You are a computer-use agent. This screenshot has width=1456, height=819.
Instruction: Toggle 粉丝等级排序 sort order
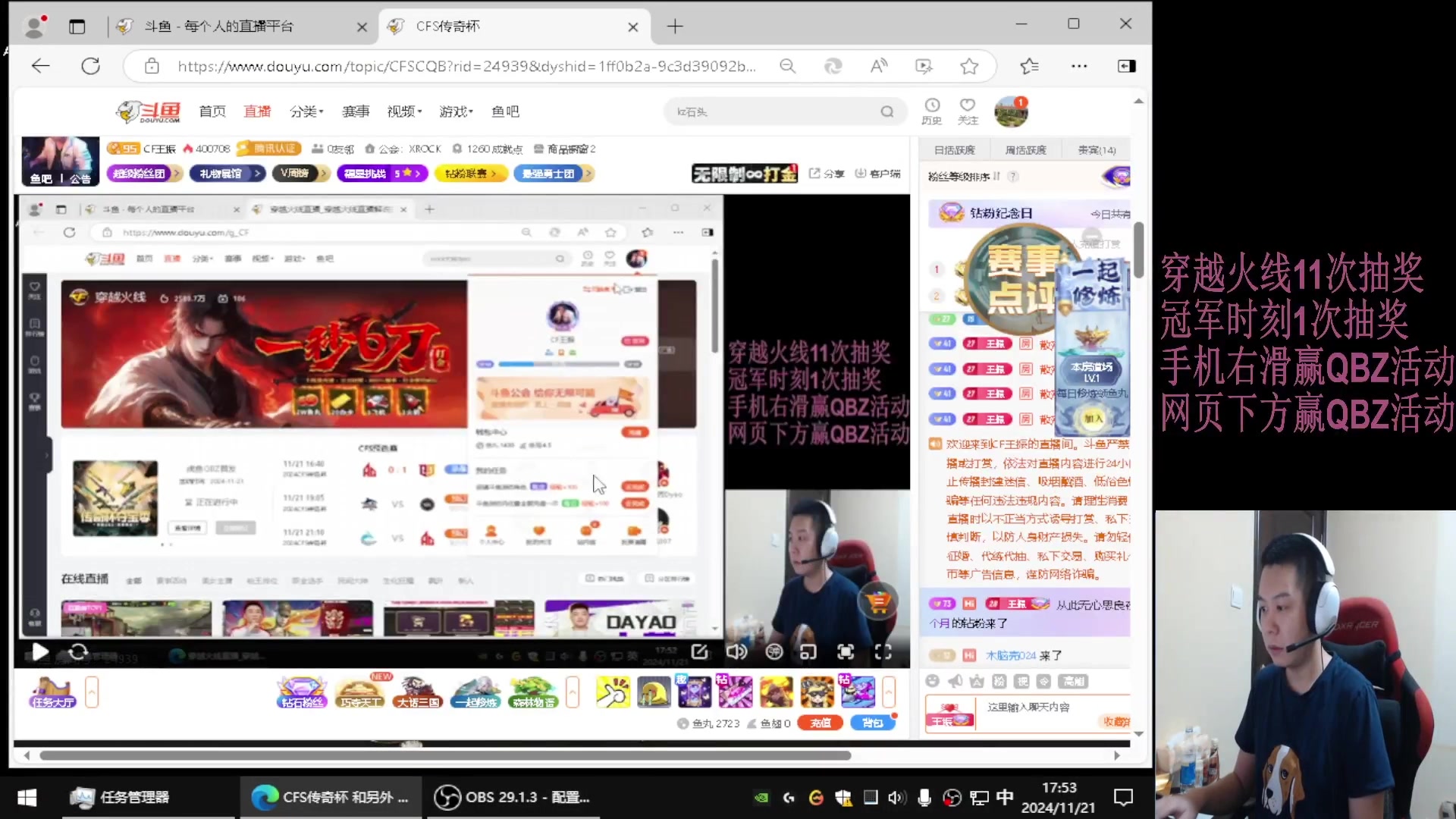click(x=964, y=176)
